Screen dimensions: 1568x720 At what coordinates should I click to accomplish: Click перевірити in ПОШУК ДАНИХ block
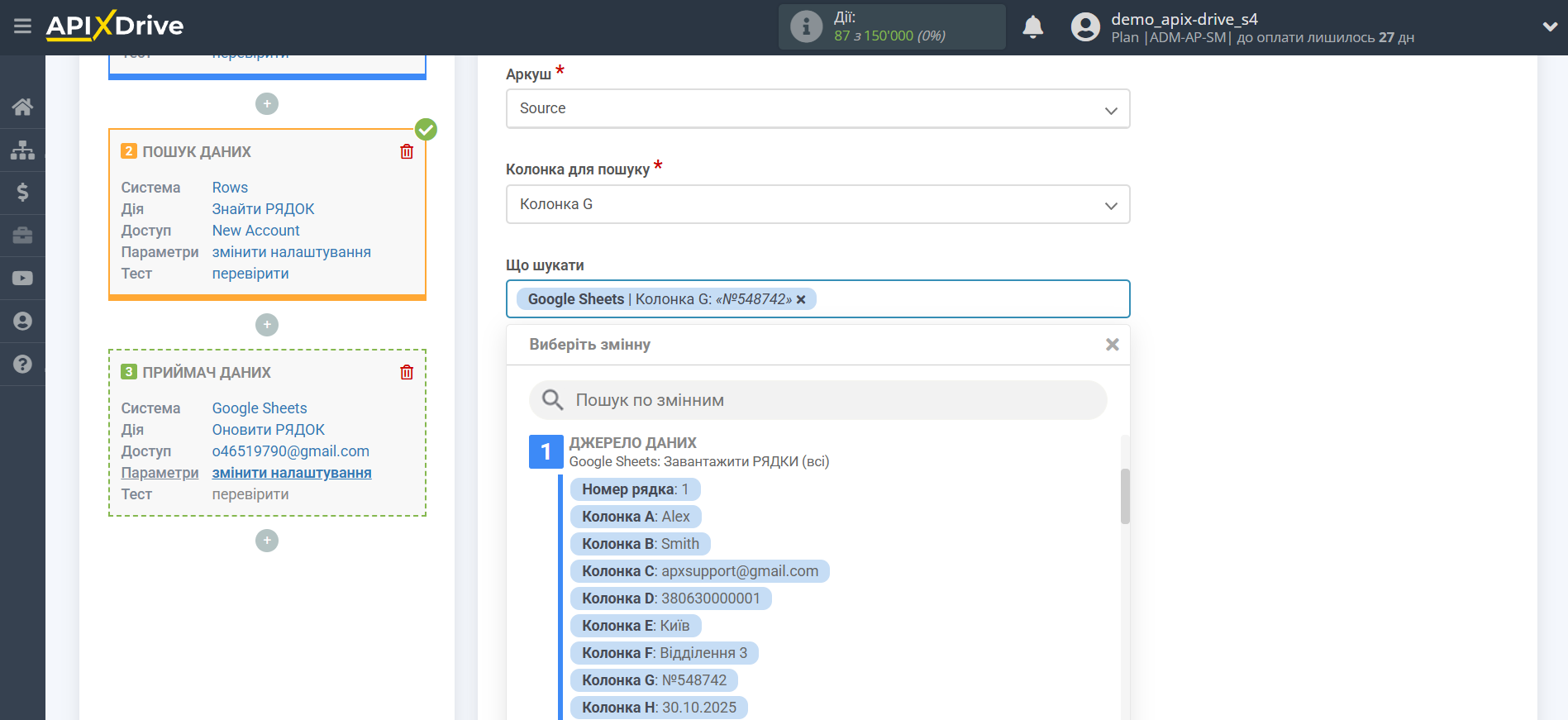pos(250,274)
